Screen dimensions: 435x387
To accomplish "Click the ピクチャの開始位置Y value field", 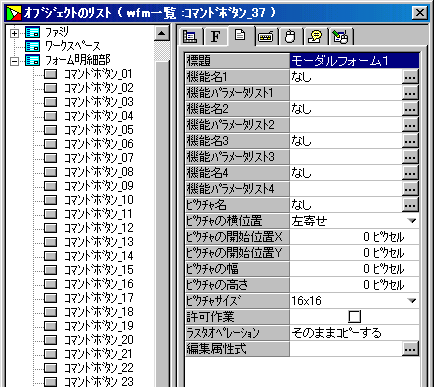I will pyautogui.click(x=354, y=253).
